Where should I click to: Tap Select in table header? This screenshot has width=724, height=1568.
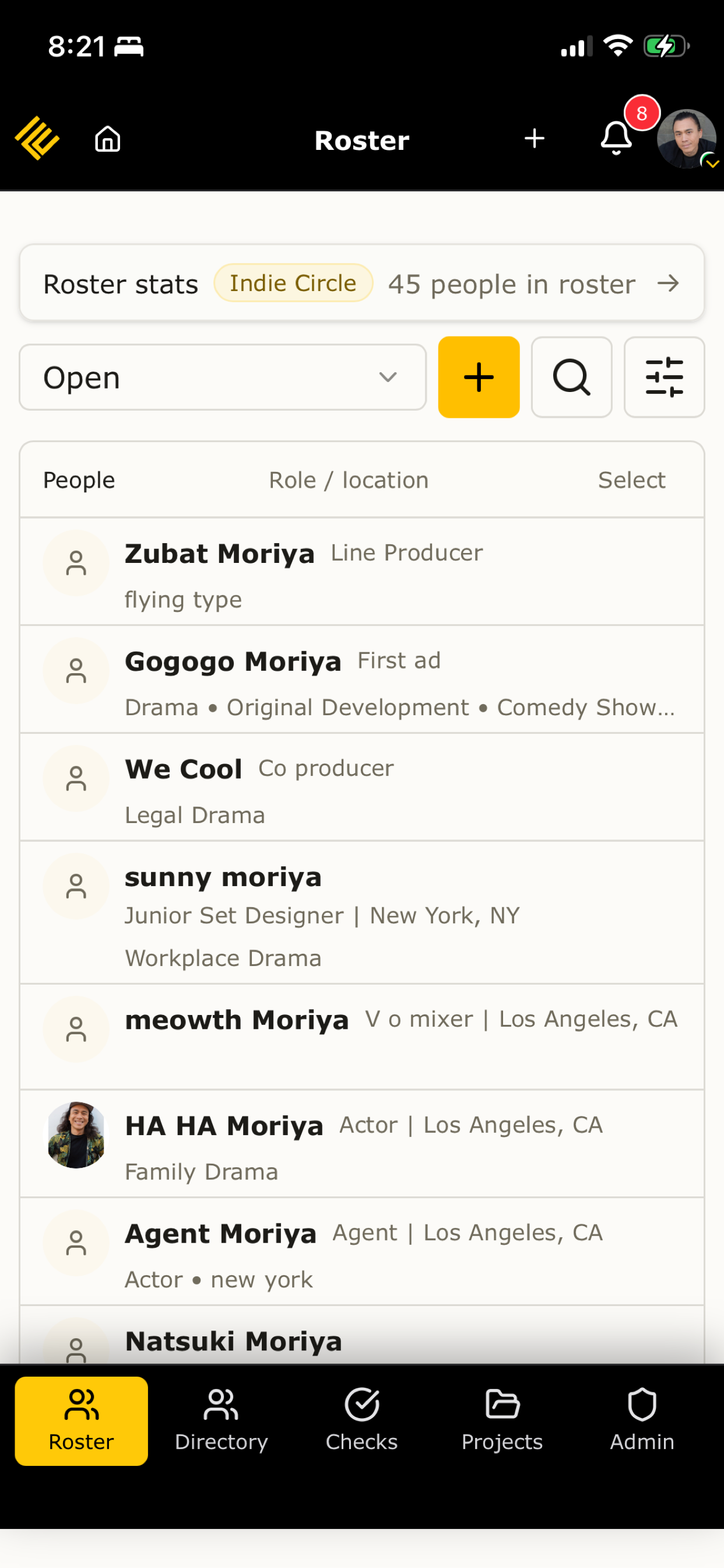coord(631,480)
